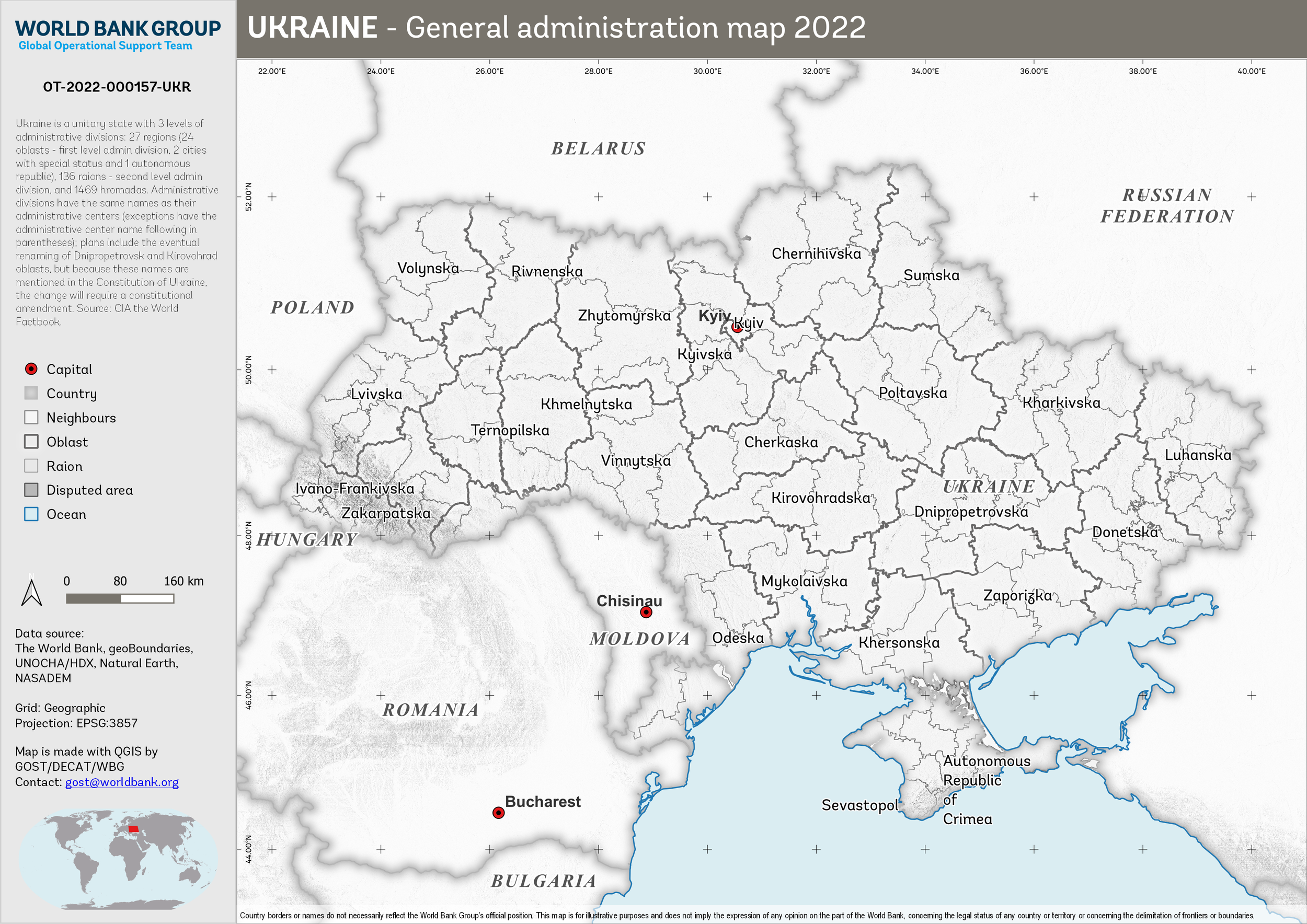This screenshot has height=924, width=1307.
Task: Click the Bucharest capital marker
Action: (498, 813)
